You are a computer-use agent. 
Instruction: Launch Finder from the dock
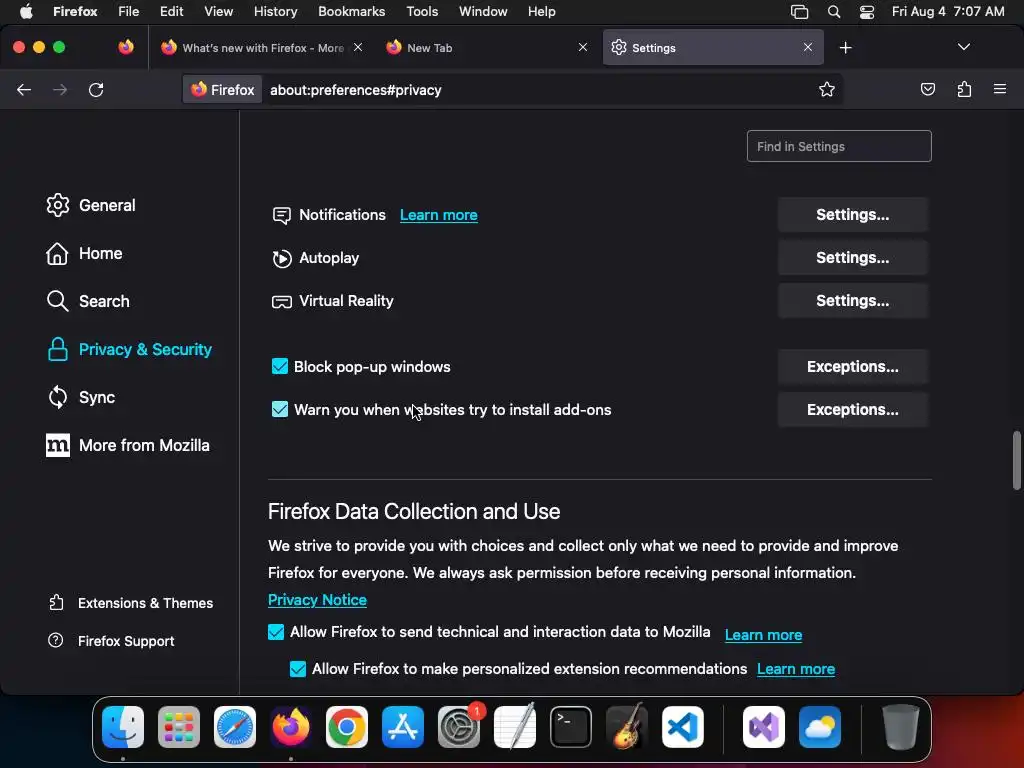point(123,727)
